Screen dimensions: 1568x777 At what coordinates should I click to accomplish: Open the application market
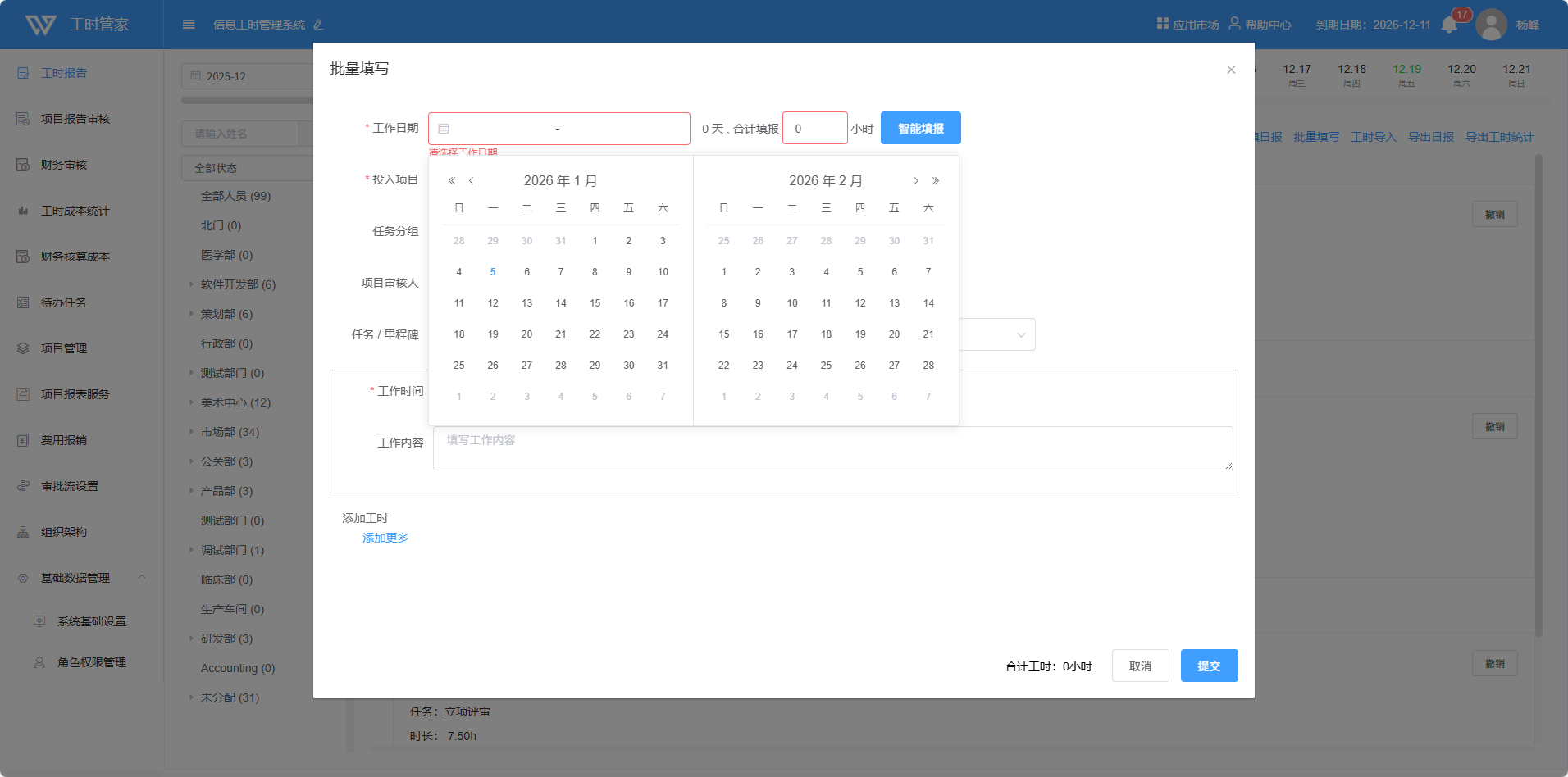[1187, 25]
